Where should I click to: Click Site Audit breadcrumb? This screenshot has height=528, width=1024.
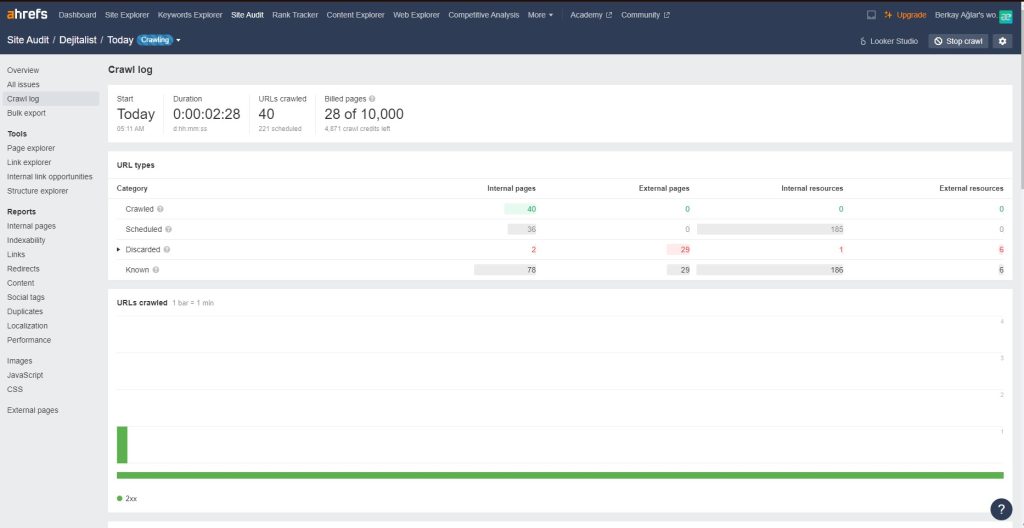[x=28, y=40]
